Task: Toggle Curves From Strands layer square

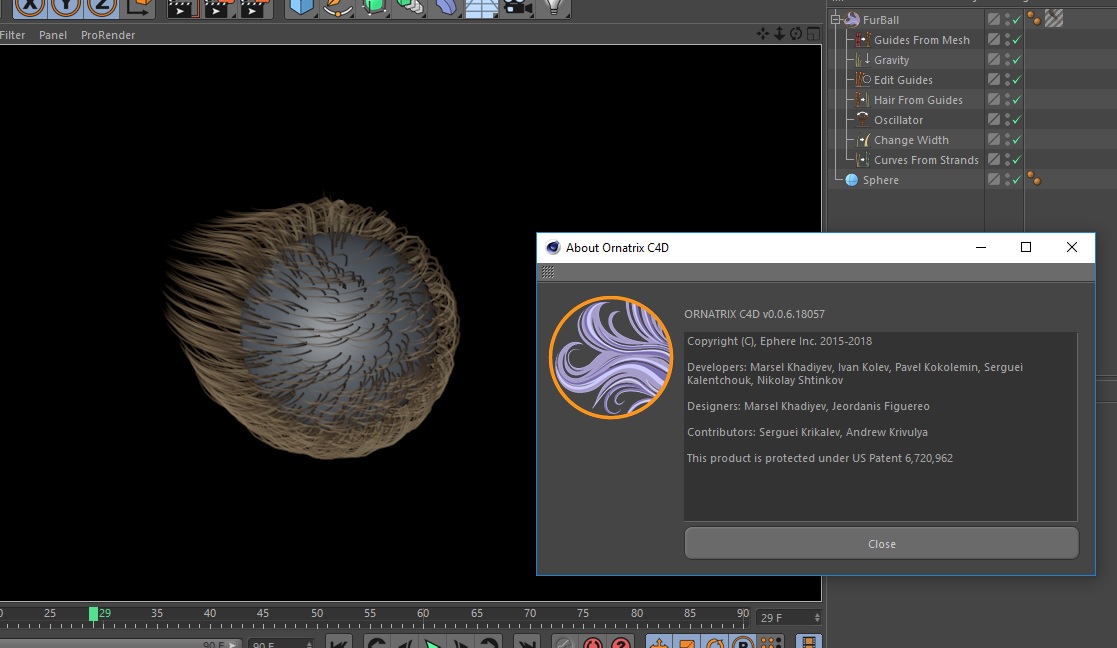Action: click(x=993, y=160)
